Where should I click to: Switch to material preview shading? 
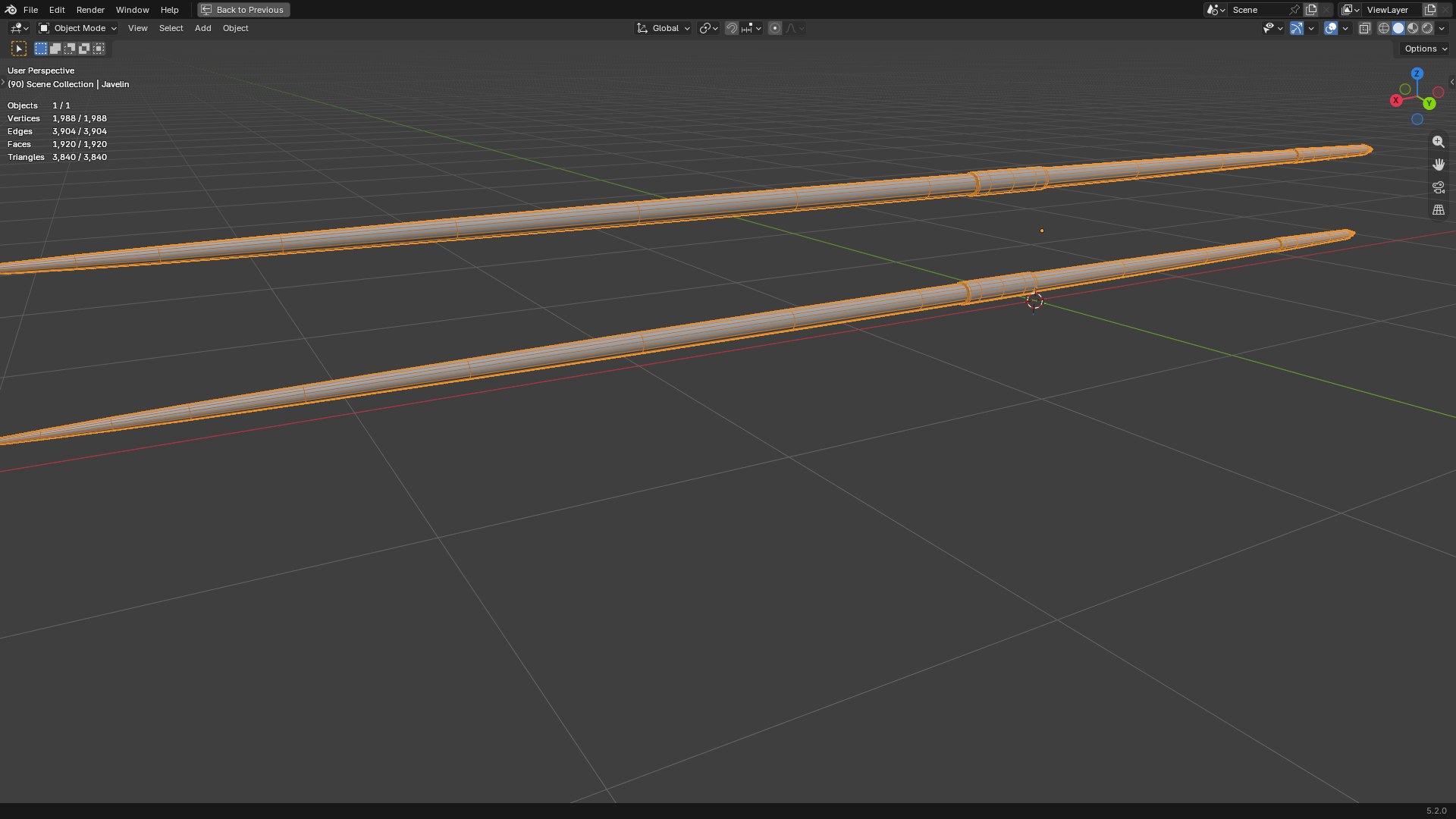1413,28
